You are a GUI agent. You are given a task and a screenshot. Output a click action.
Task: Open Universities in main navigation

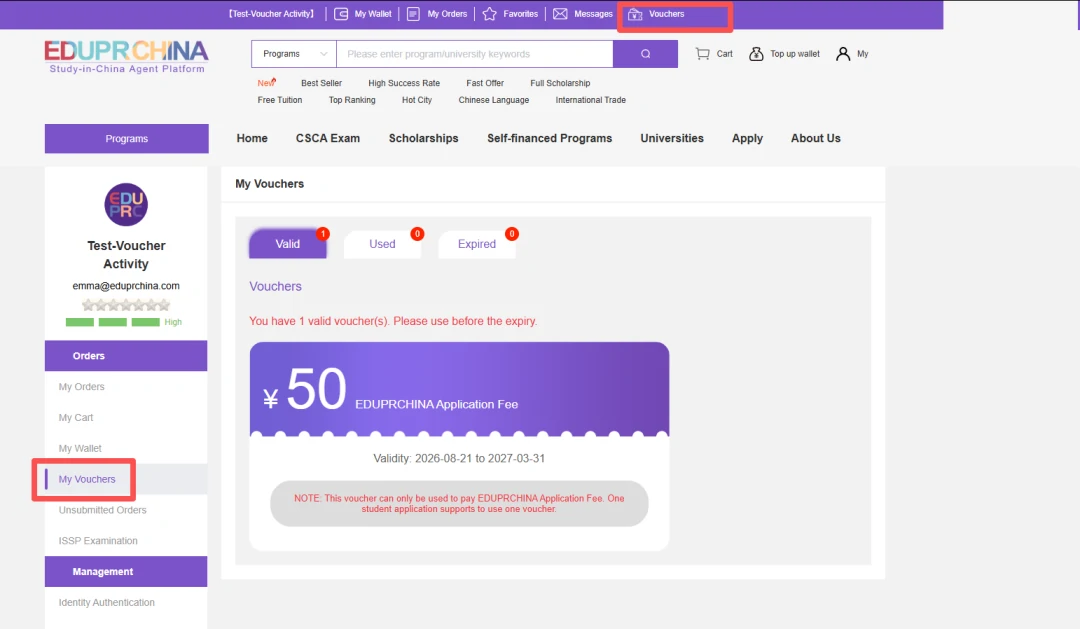pyautogui.click(x=672, y=138)
